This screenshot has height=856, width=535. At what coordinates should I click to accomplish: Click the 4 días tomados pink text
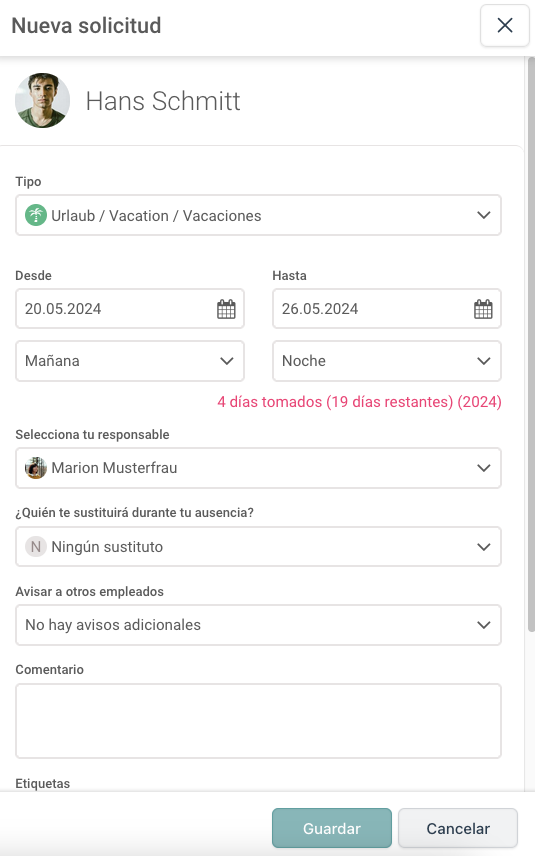(x=270, y=402)
